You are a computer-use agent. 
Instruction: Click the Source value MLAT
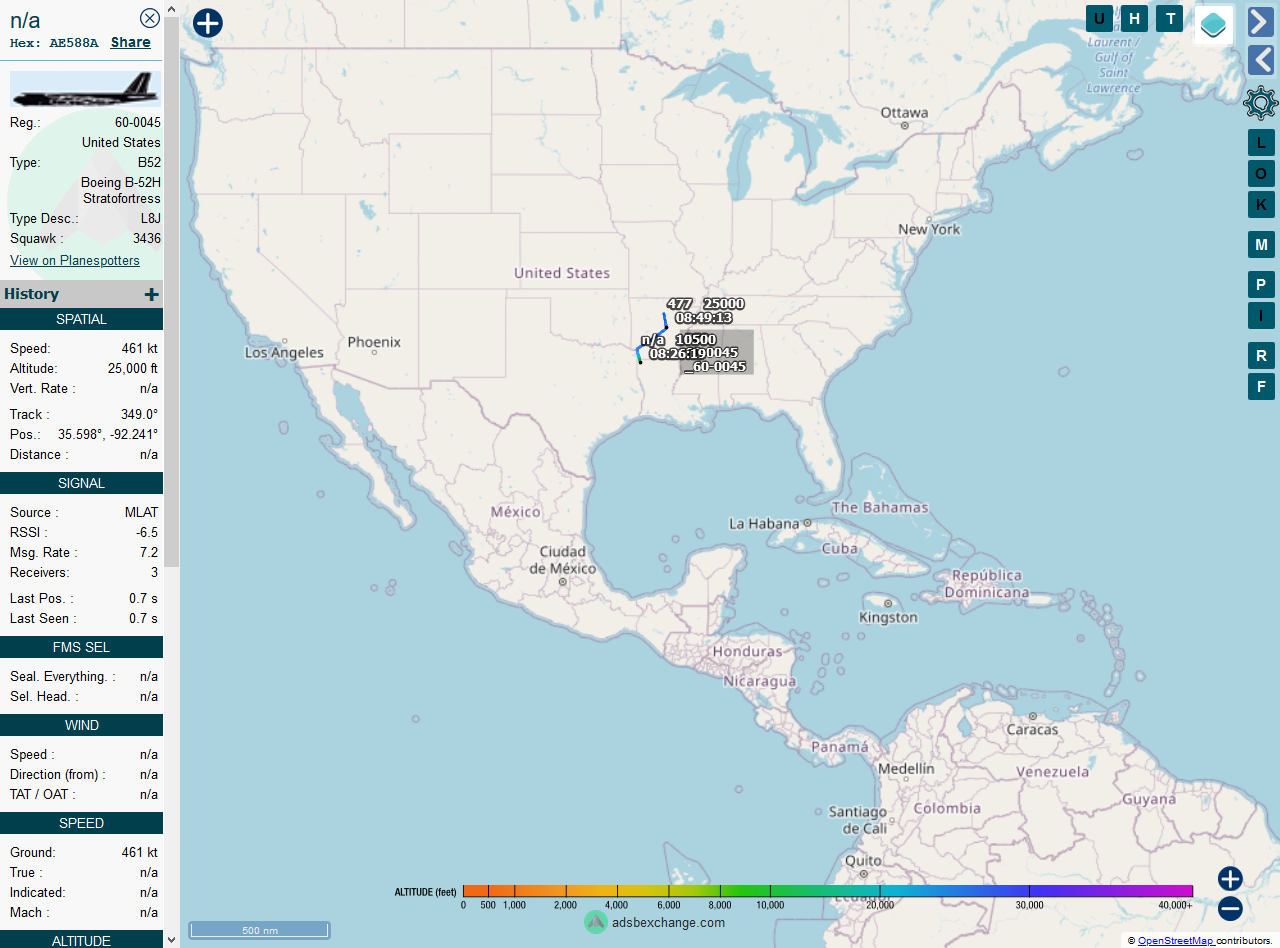pyautogui.click(x=141, y=513)
